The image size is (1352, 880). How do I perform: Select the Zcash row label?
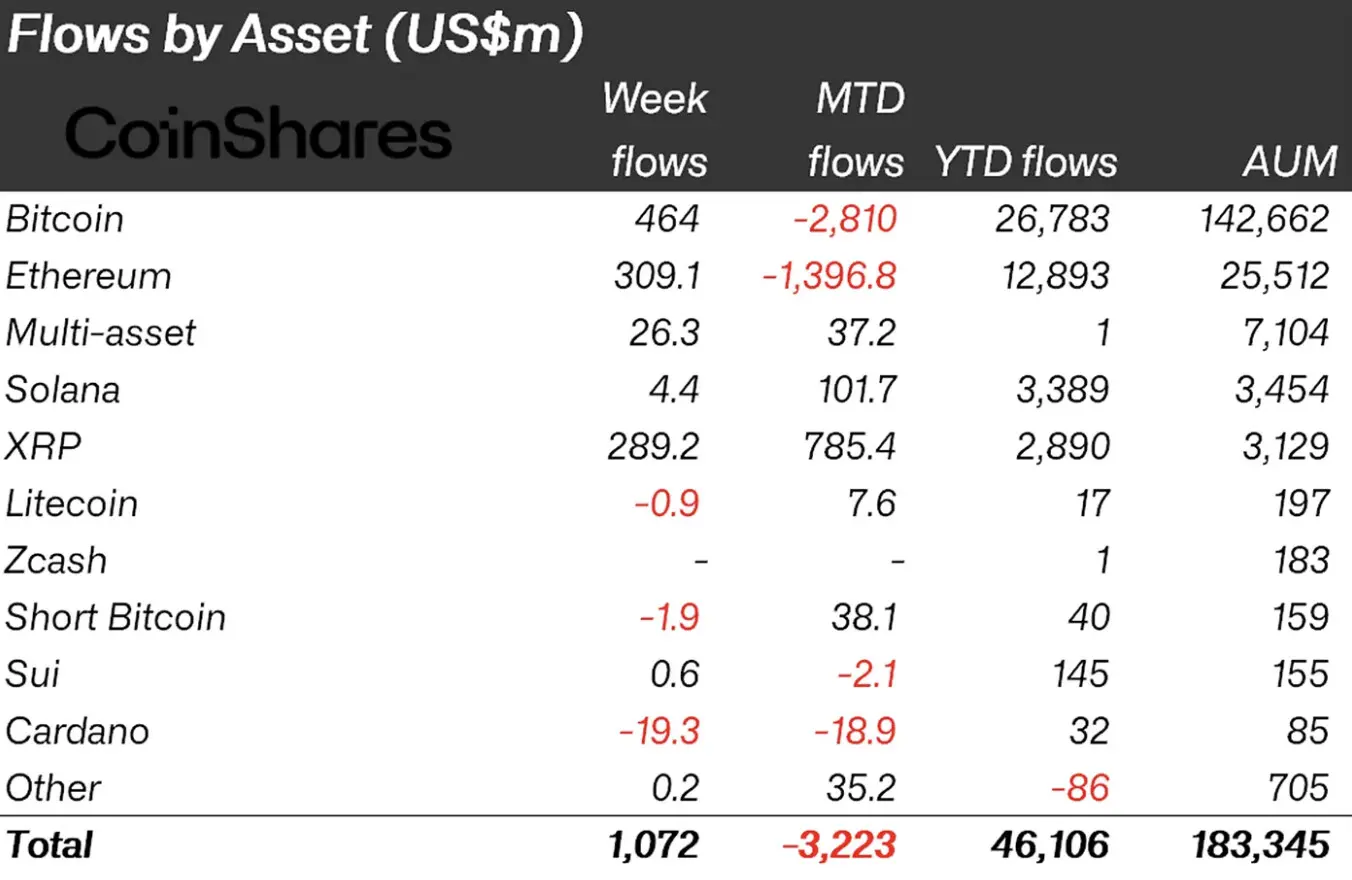[x=56, y=561]
